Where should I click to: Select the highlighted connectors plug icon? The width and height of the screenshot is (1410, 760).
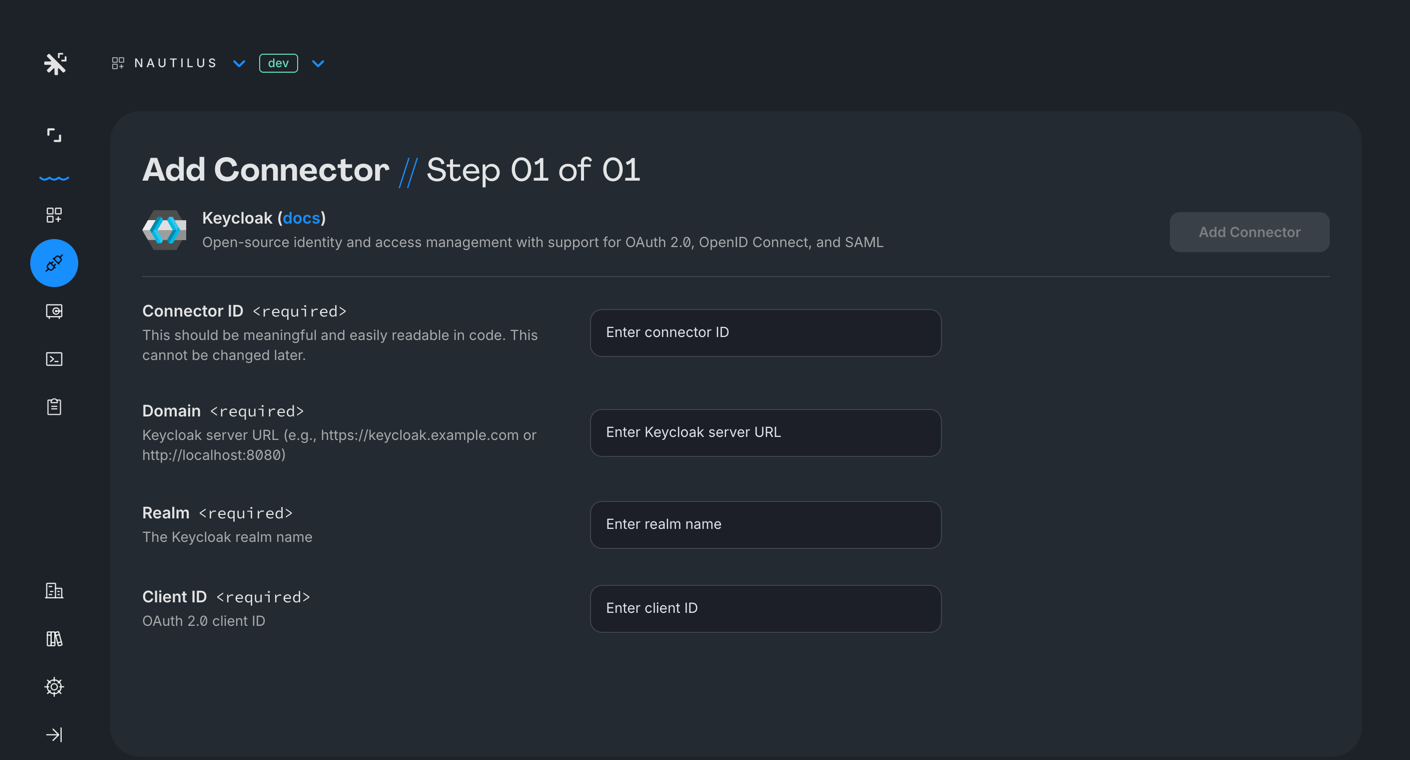(x=54, y=263)
